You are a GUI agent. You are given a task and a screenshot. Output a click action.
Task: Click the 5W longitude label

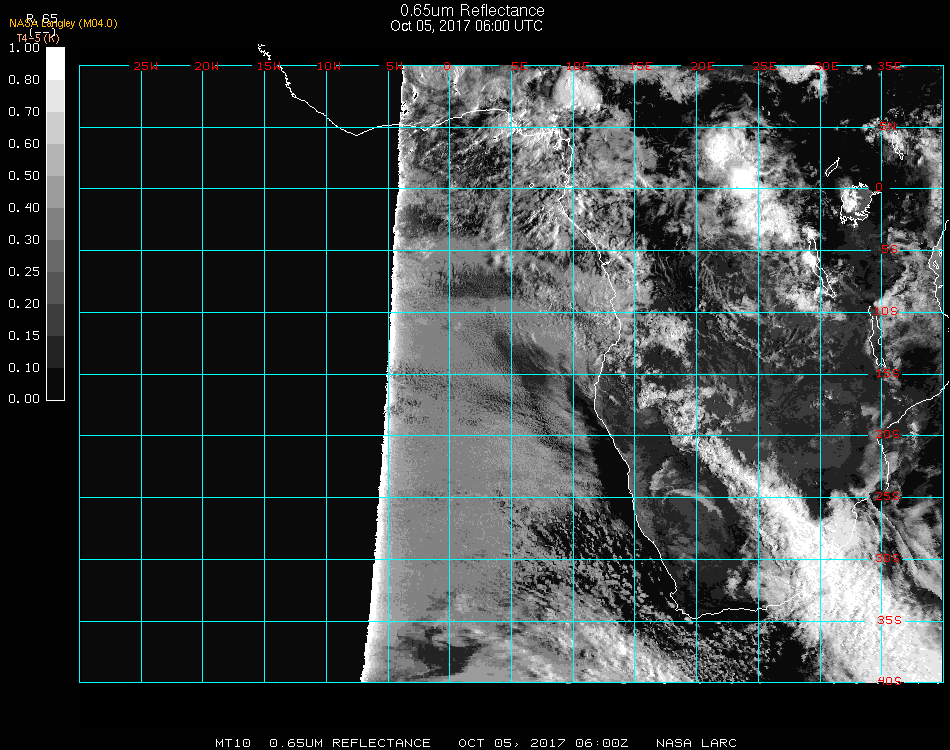[394, 66]
